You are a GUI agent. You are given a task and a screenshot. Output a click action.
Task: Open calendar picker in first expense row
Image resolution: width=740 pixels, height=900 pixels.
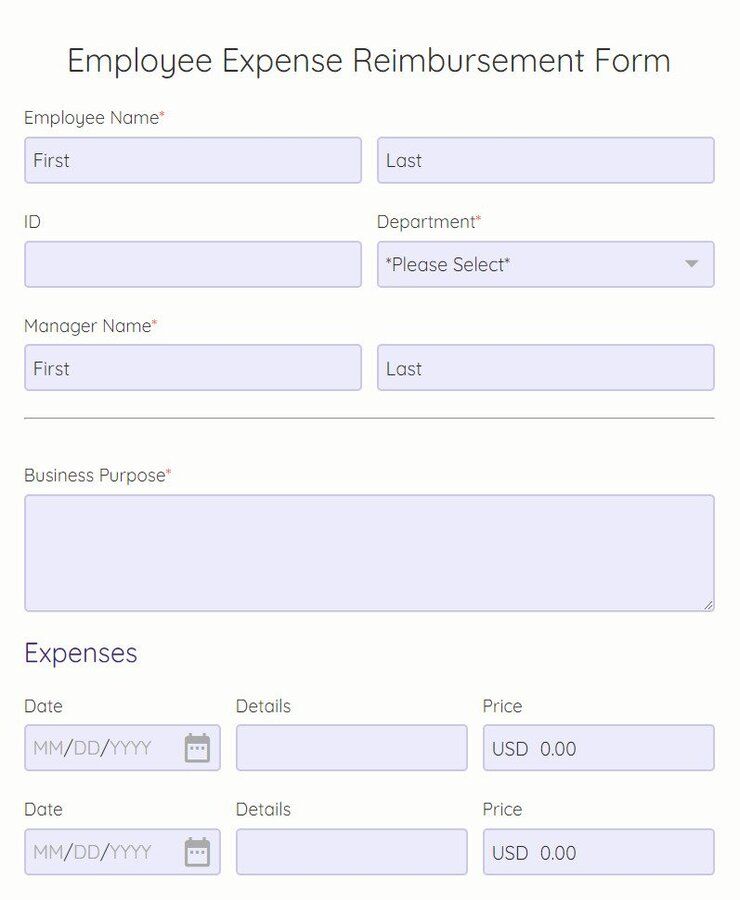[197, 748]
